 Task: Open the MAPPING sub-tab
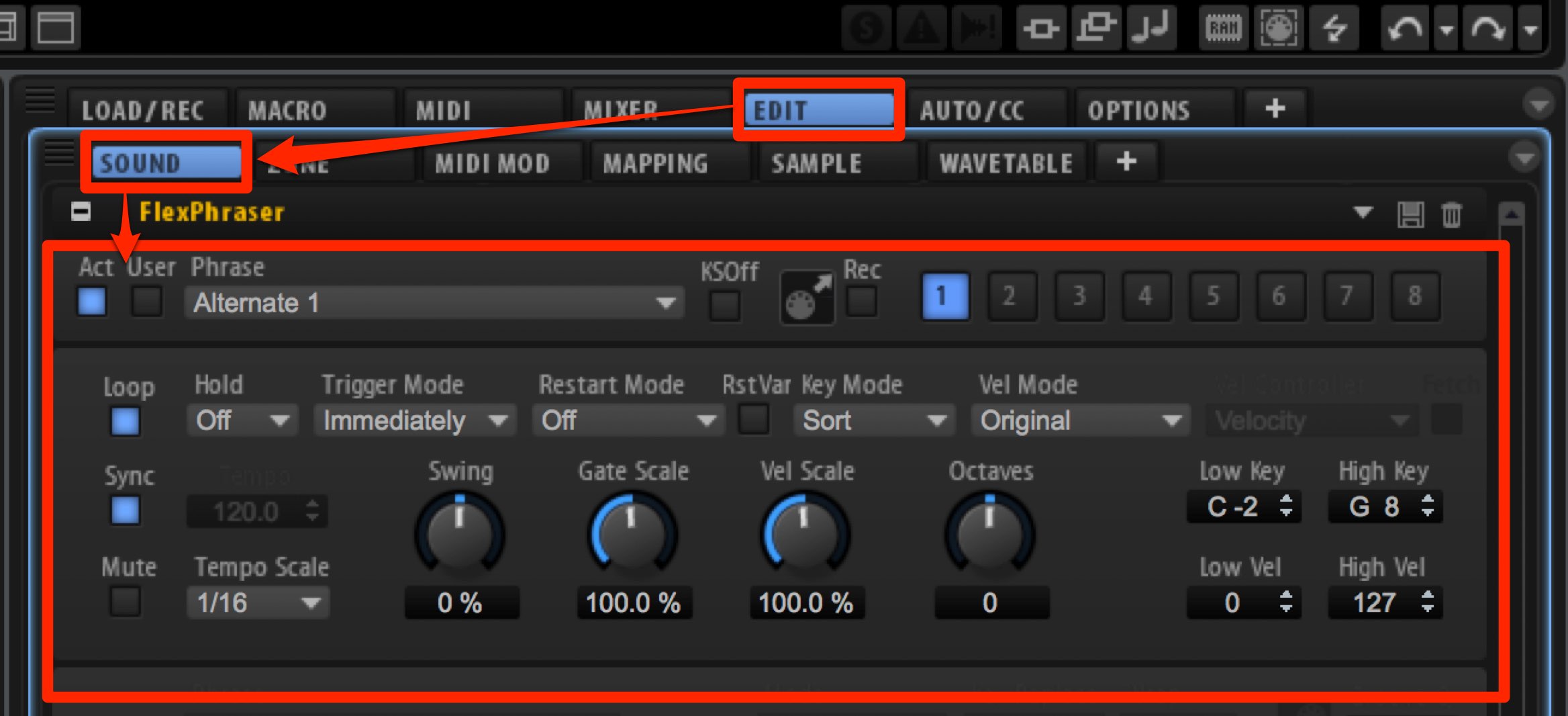click(669, 163)
